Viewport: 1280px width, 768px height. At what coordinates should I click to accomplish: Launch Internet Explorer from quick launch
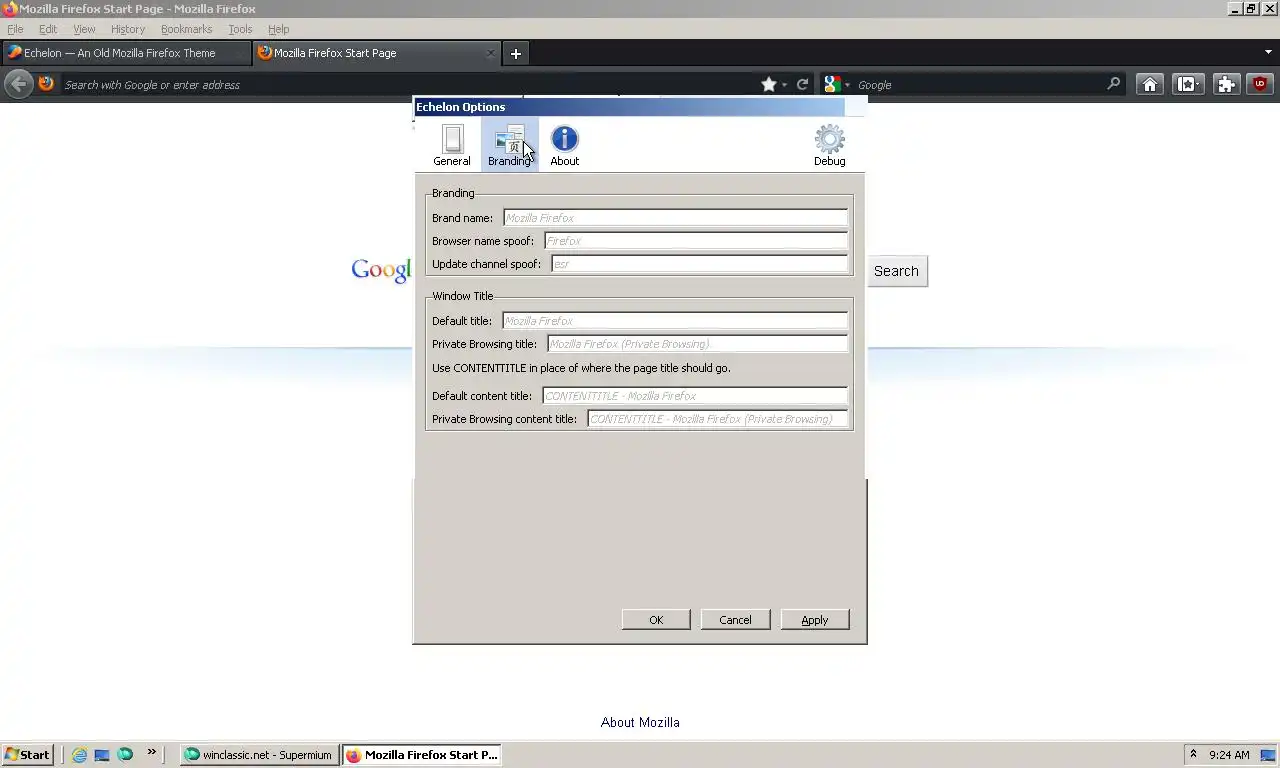(79, 755)
